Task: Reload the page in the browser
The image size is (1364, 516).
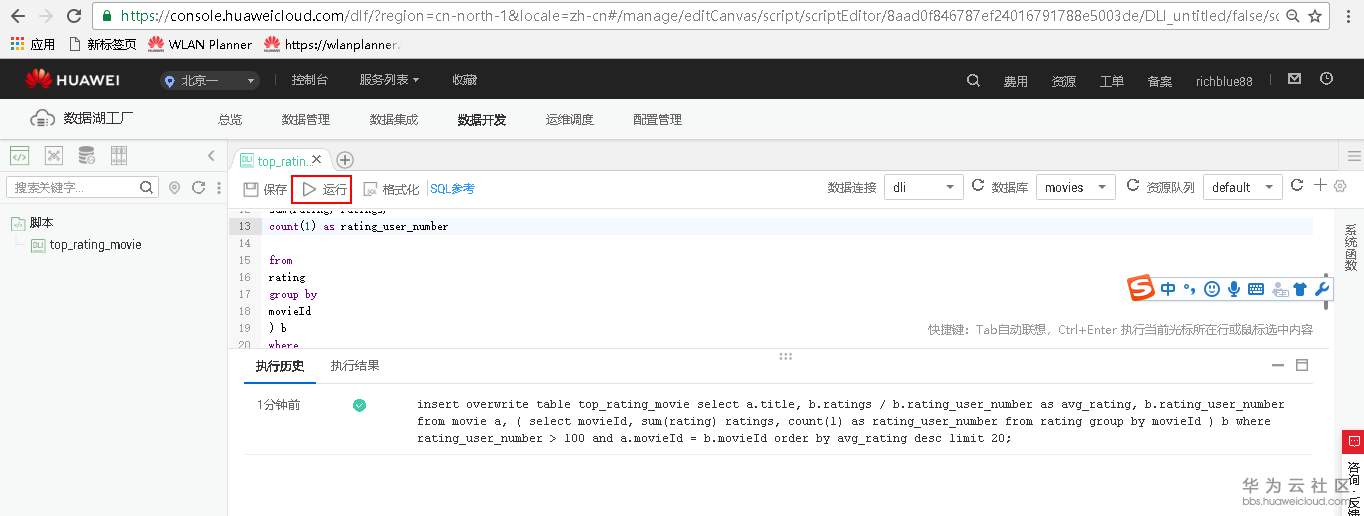Action: [74, 16]
